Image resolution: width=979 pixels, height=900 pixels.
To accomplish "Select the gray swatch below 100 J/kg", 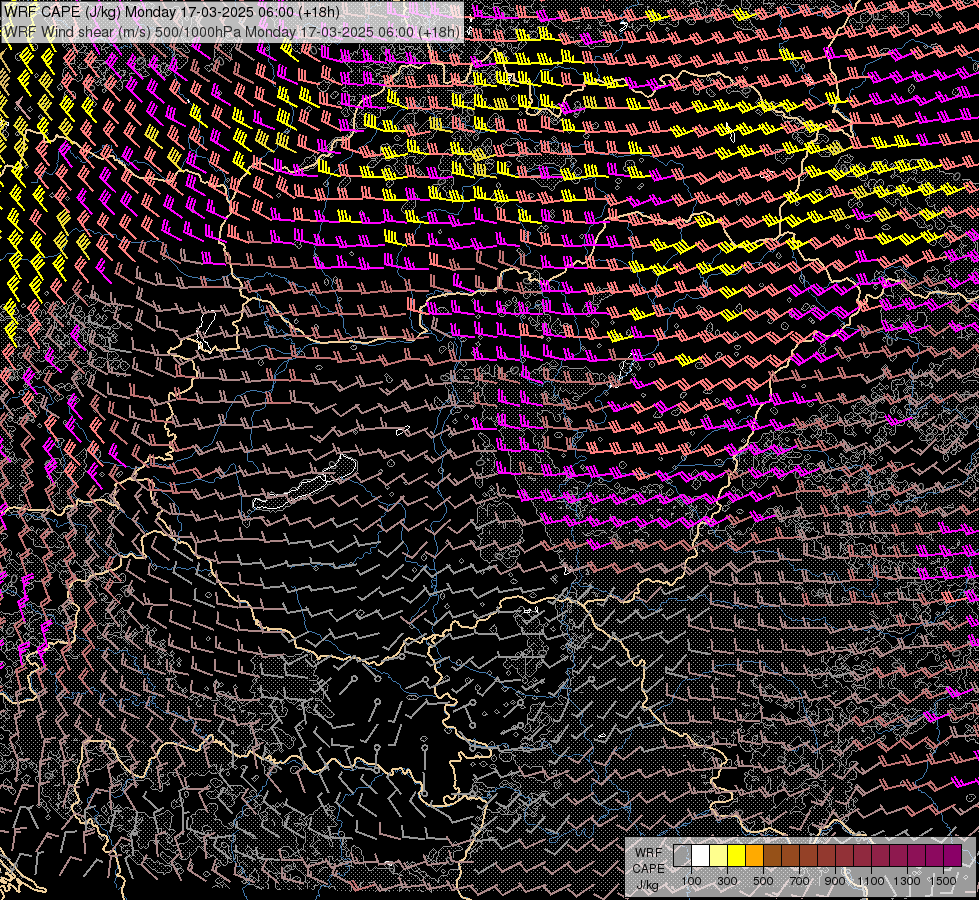I will click(x=682, y=855).
